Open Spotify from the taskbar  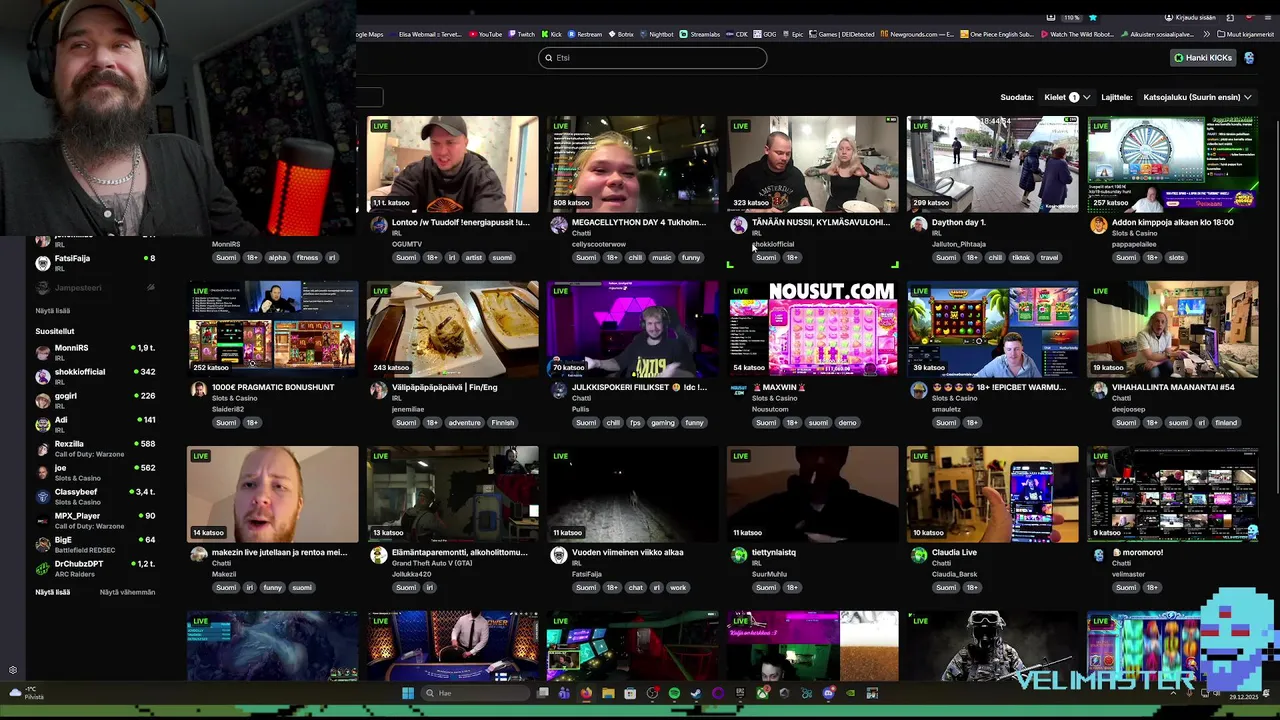(x=674, y=693)
